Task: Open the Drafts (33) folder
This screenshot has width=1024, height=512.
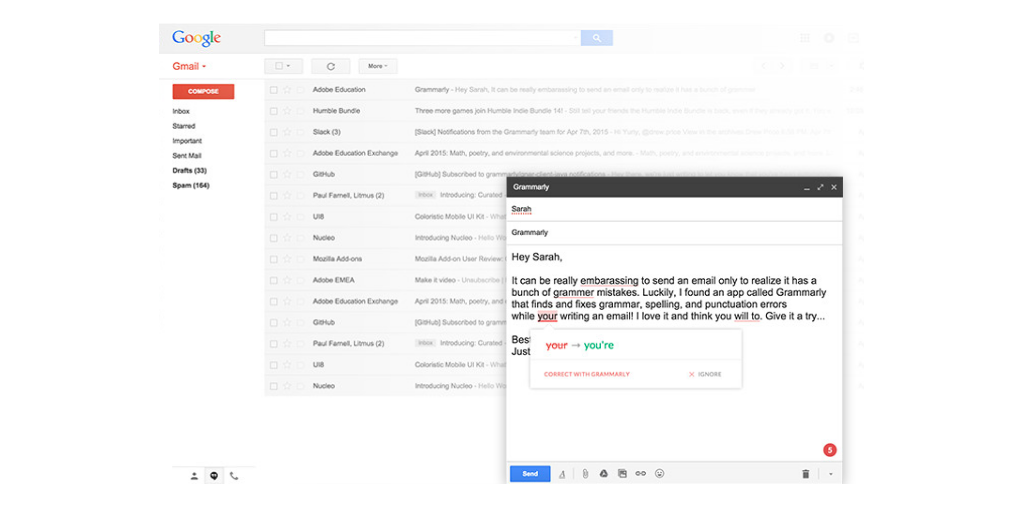Action: tap(189, 171)
